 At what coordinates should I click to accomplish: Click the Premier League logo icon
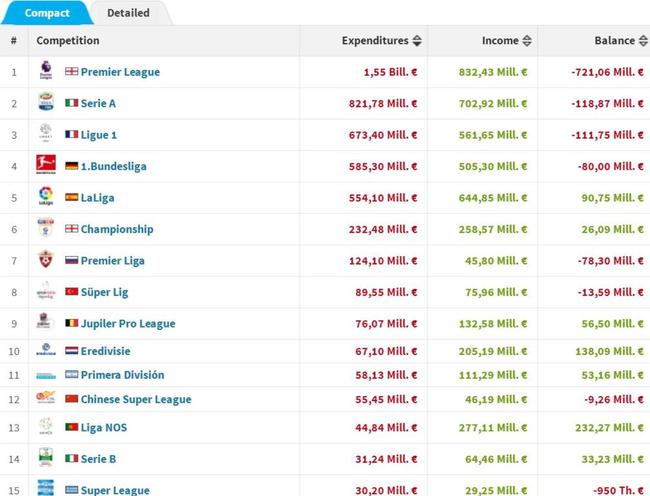(x=45, y=71)
